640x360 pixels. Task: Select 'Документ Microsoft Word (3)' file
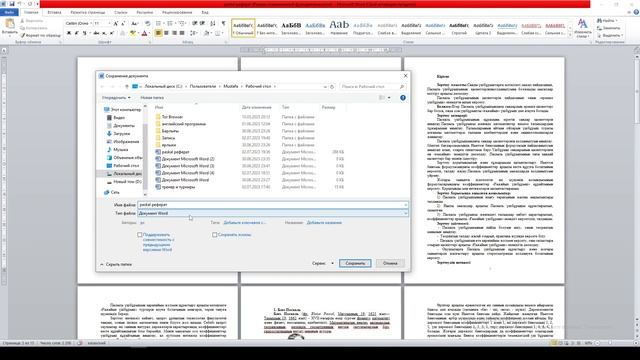pyautogui.click(x=188, y=166)
